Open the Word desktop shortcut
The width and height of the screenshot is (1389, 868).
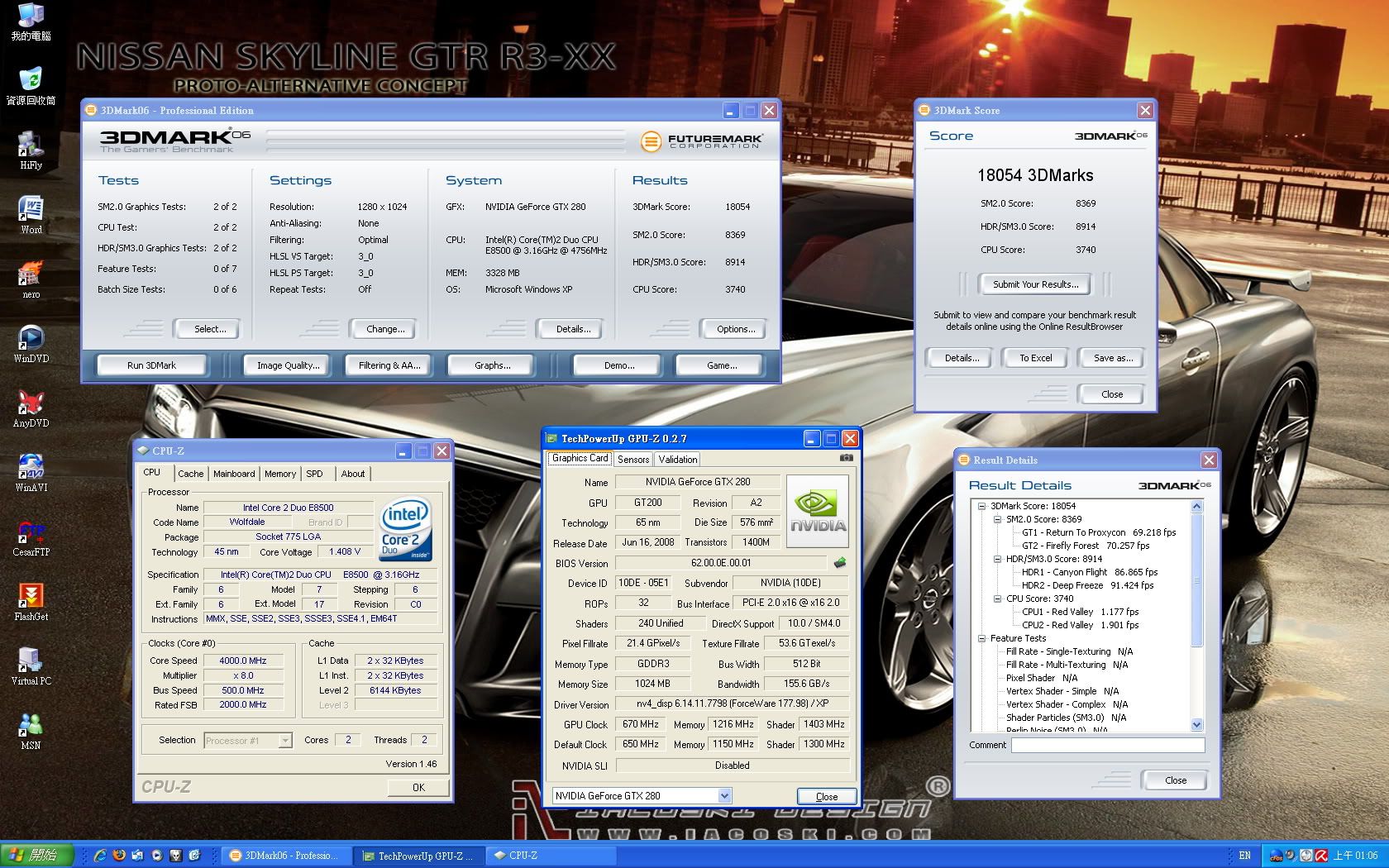[31, 215]
